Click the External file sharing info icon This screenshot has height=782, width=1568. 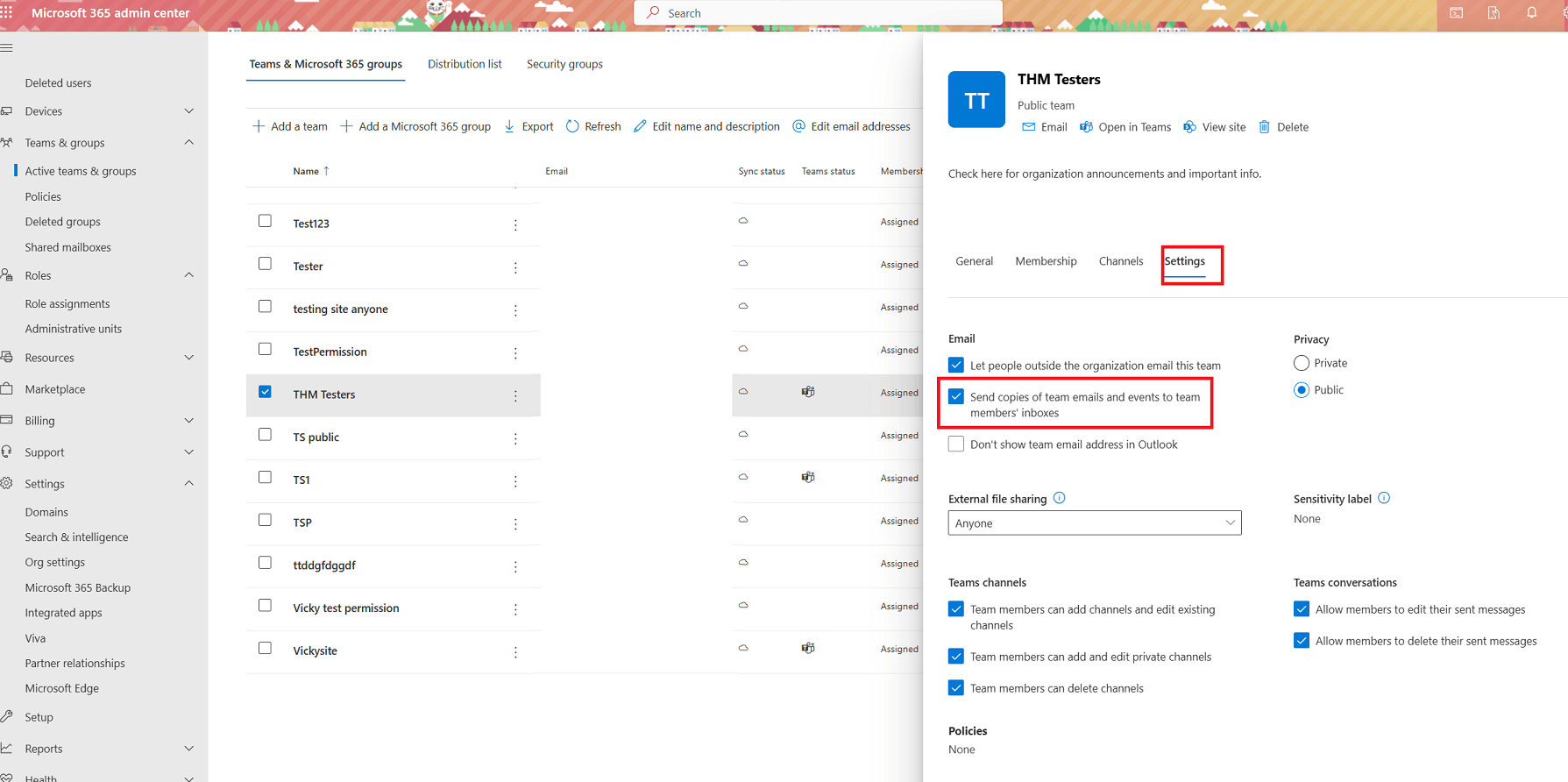1060,498
